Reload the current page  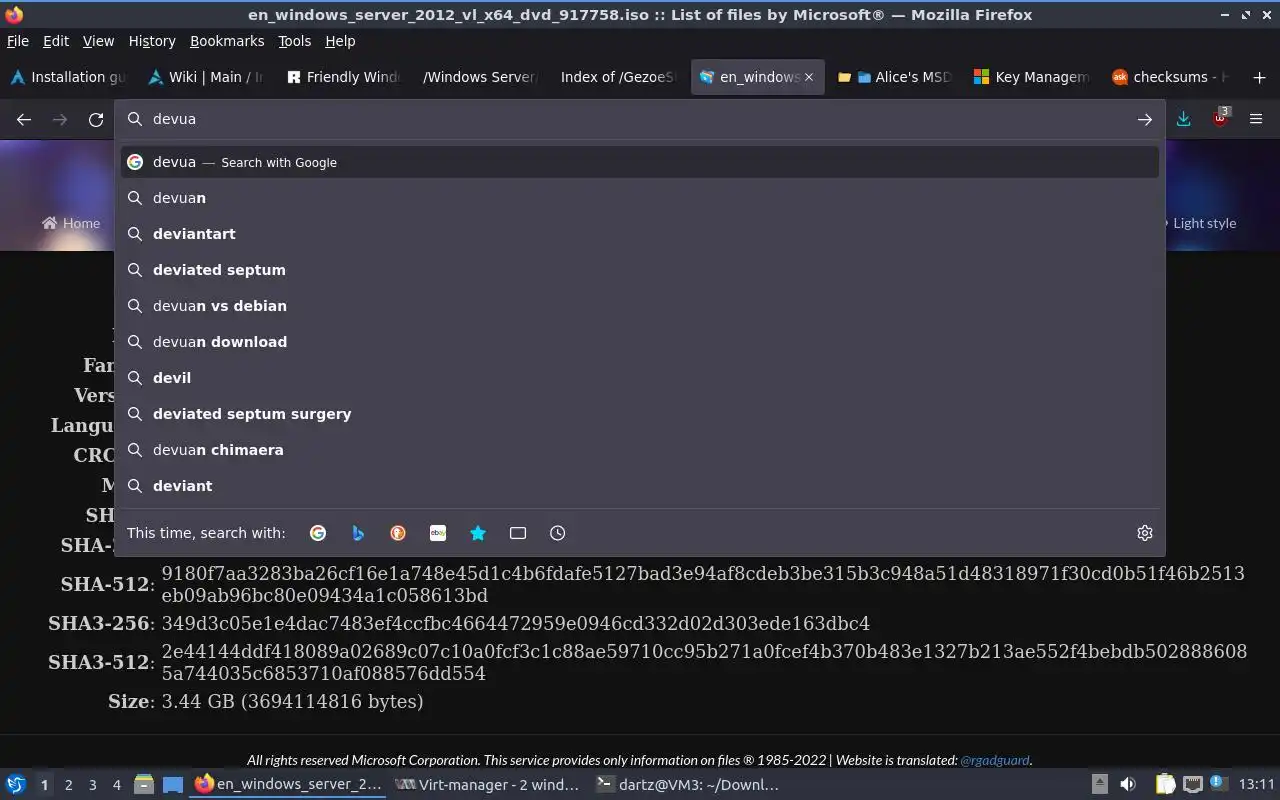click(x=96, y=119)
